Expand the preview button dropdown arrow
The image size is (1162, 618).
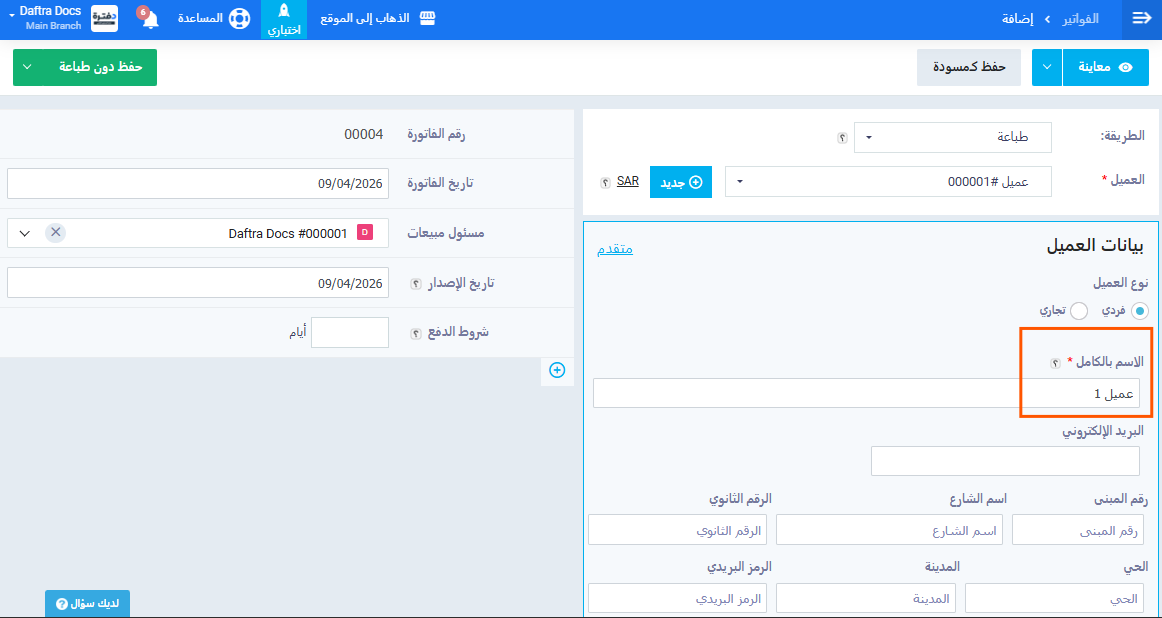pos(1046,67)
